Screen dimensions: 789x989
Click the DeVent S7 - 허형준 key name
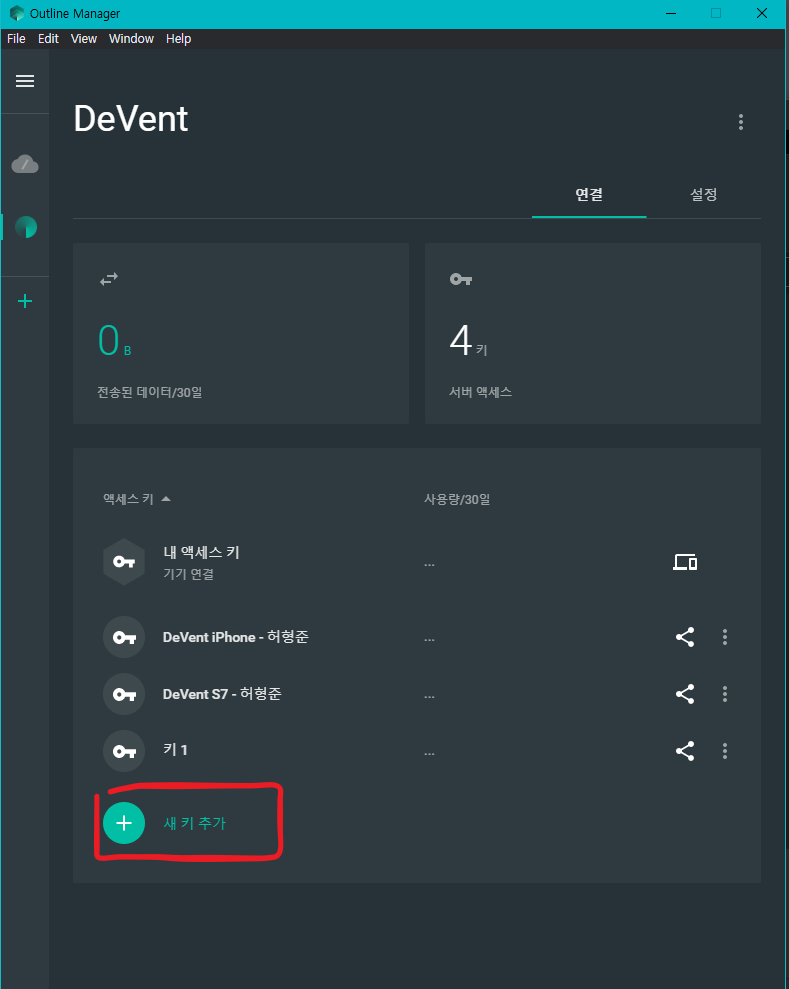tap(222, 694)
